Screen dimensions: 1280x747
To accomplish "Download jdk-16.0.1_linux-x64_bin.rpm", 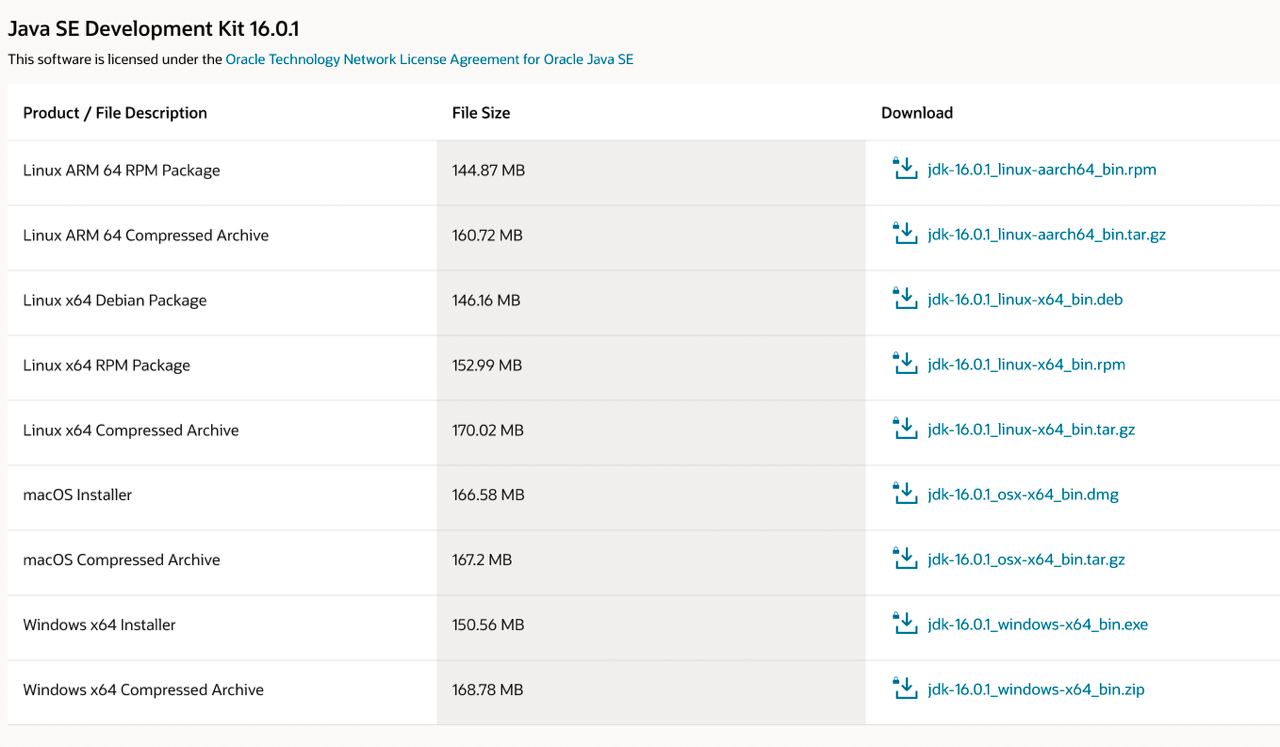I will [x=1026, y=365].
